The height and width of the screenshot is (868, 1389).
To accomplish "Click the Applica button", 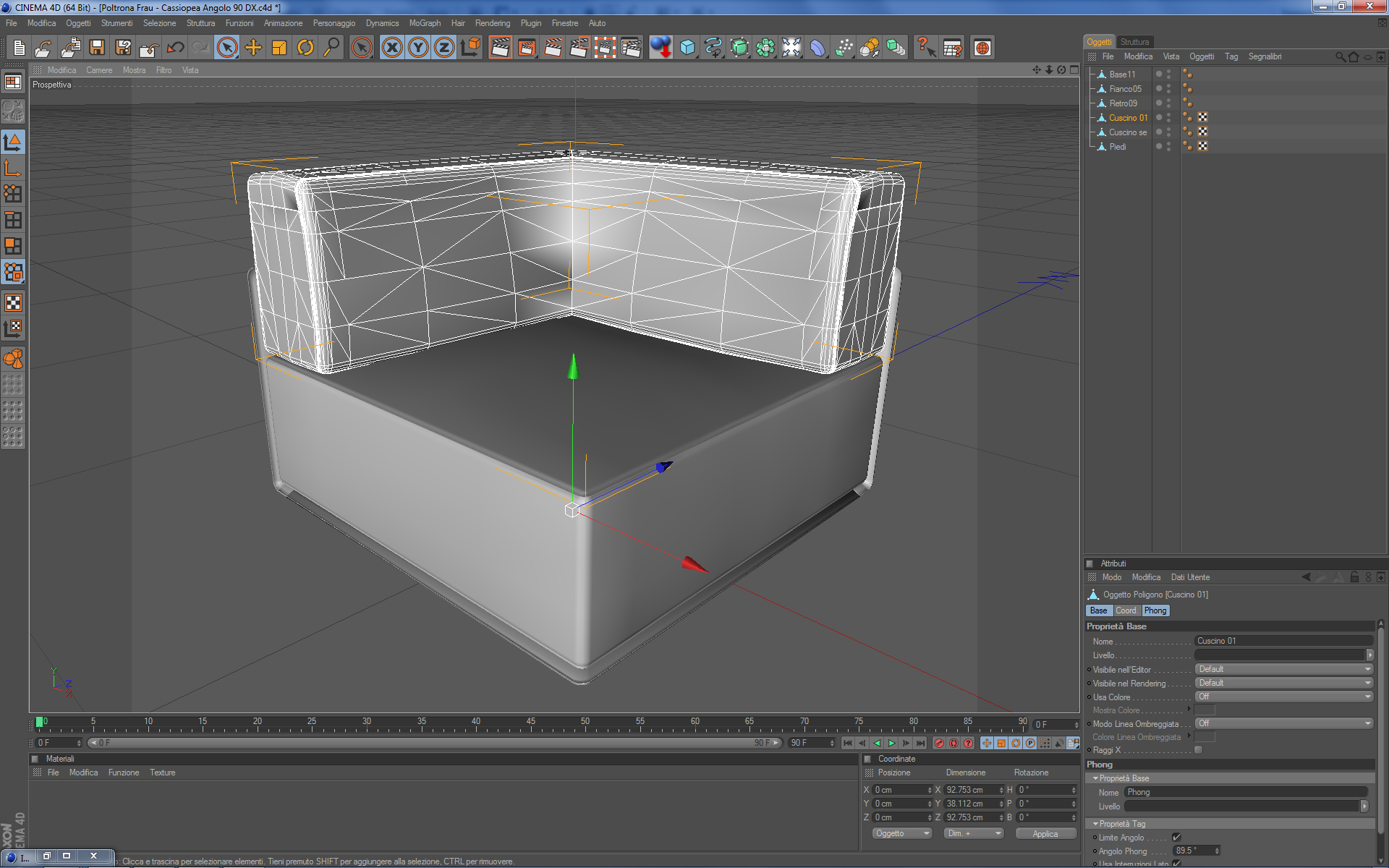I will 1045,833.
